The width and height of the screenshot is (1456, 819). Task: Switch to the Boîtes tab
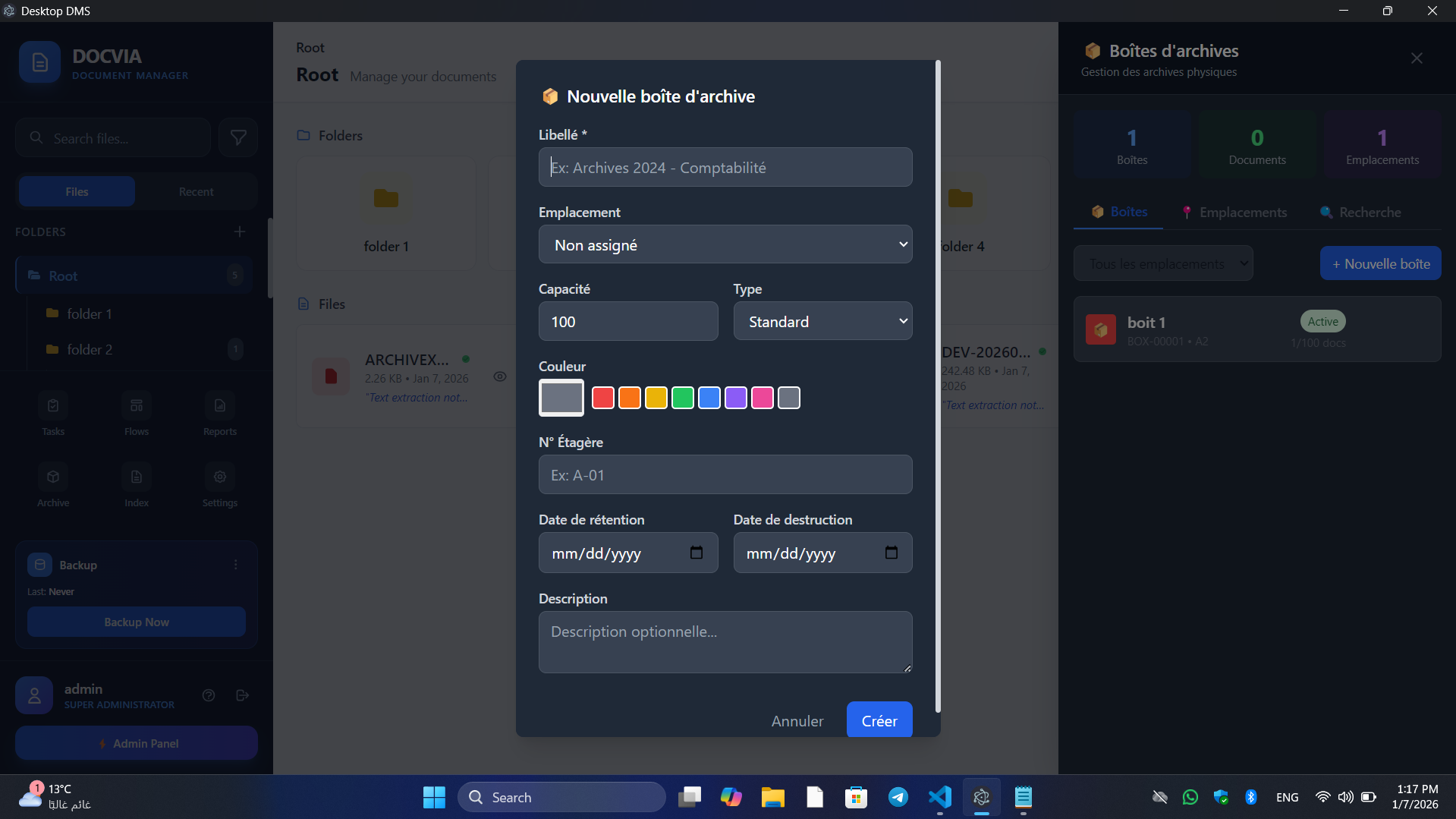1119,212
